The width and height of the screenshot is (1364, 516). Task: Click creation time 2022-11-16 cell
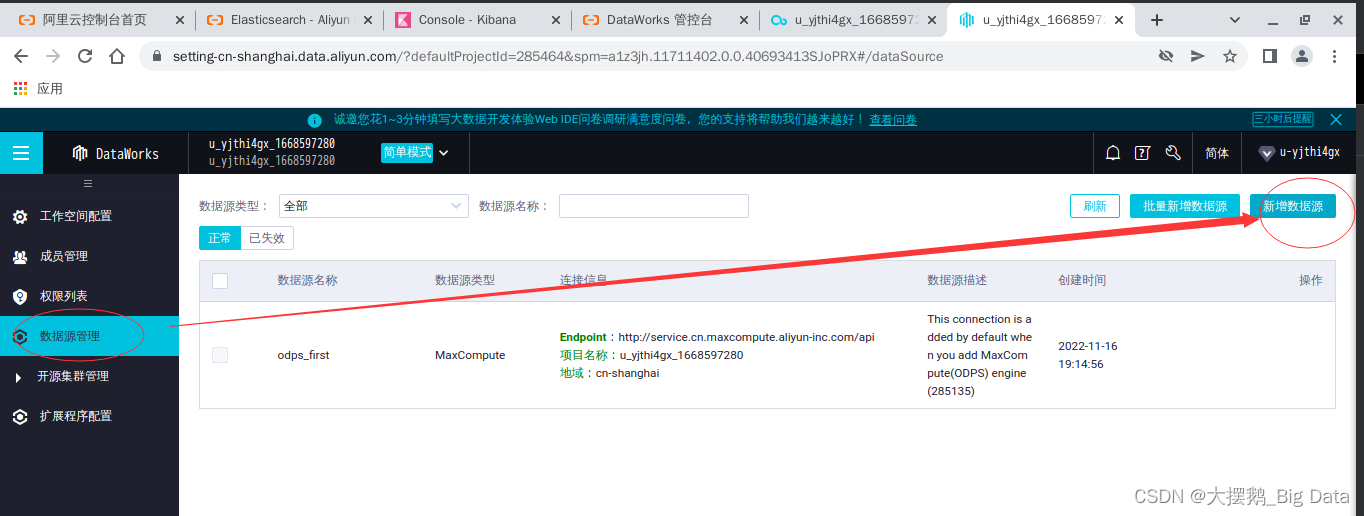1088,355
